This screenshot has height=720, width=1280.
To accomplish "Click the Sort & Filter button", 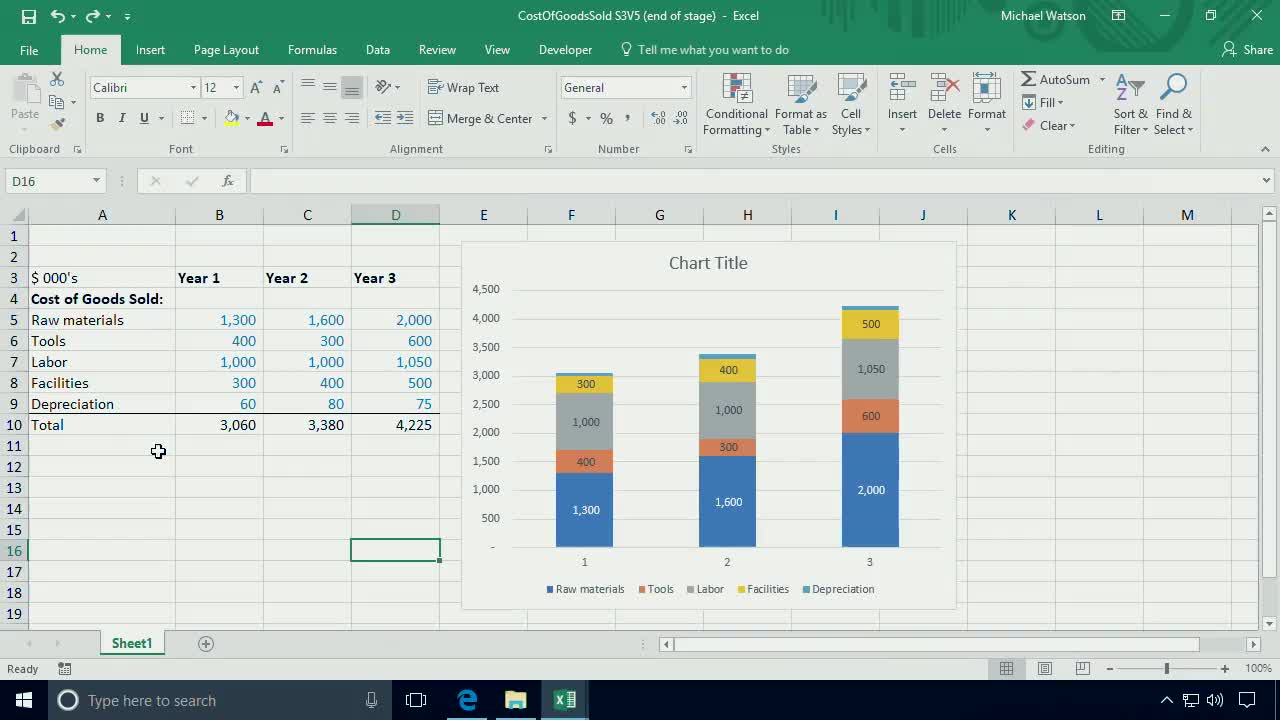I will pos(1130,104).
